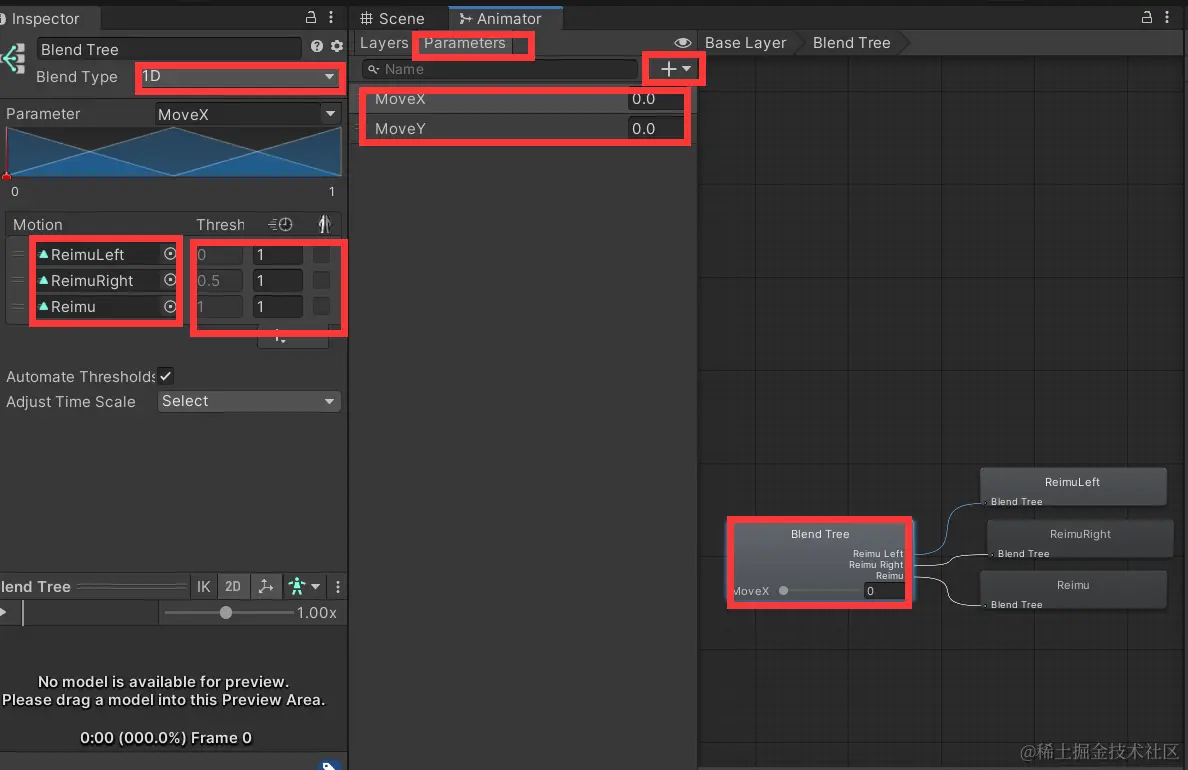Viewport: 1188px width, 770px height.
Task: Open Parameter MoveX dropdown
Action: pyautogui.click(x=248, y=114)
